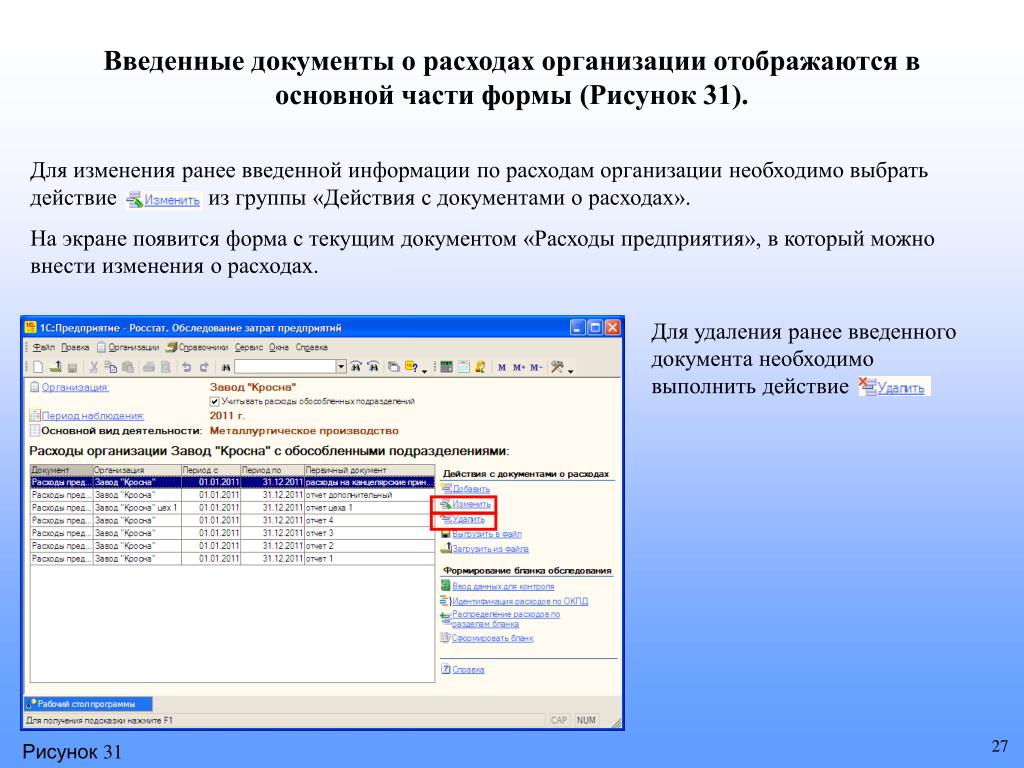Image resolution: width=1024 pixels, height=768 pixels.
Task: Click the Первичный документ column header
Action: [370, 470]
